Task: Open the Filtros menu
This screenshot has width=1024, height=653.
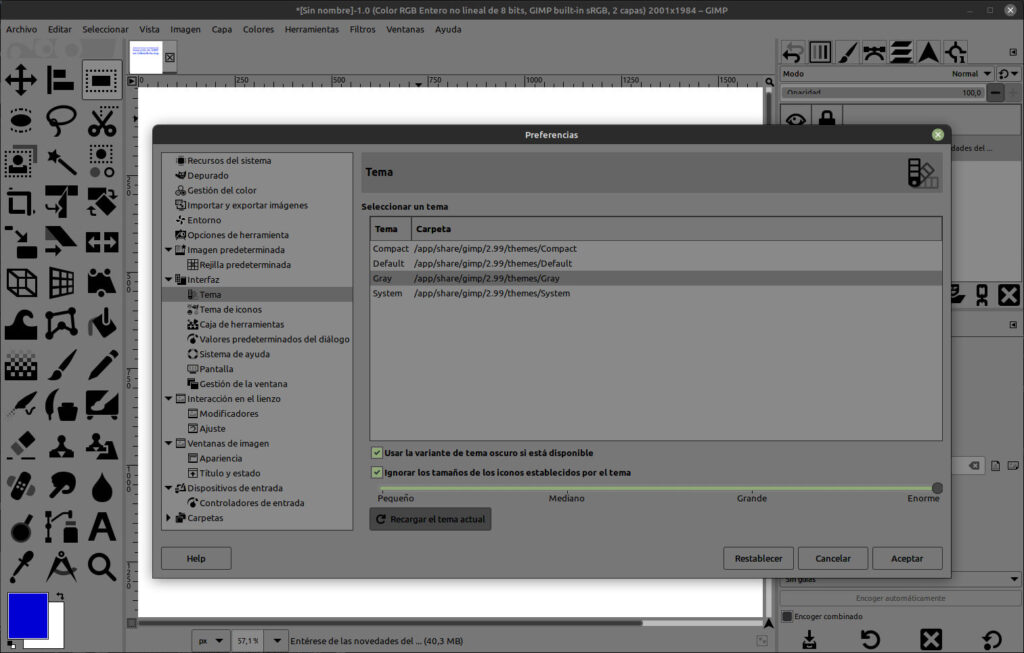Action: pos(362,29)
